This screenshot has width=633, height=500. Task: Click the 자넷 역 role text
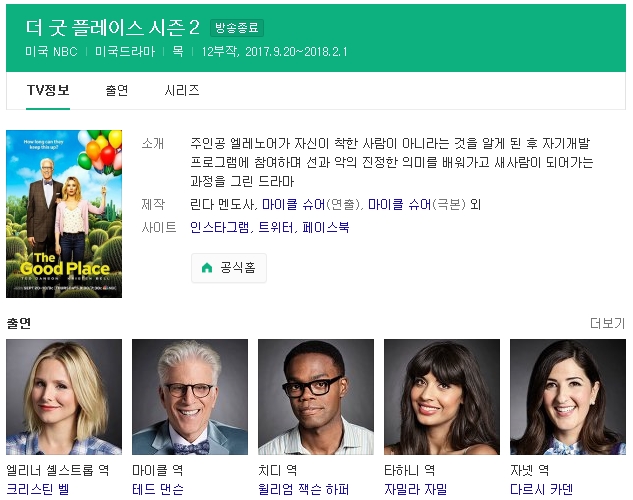[529, 470]
